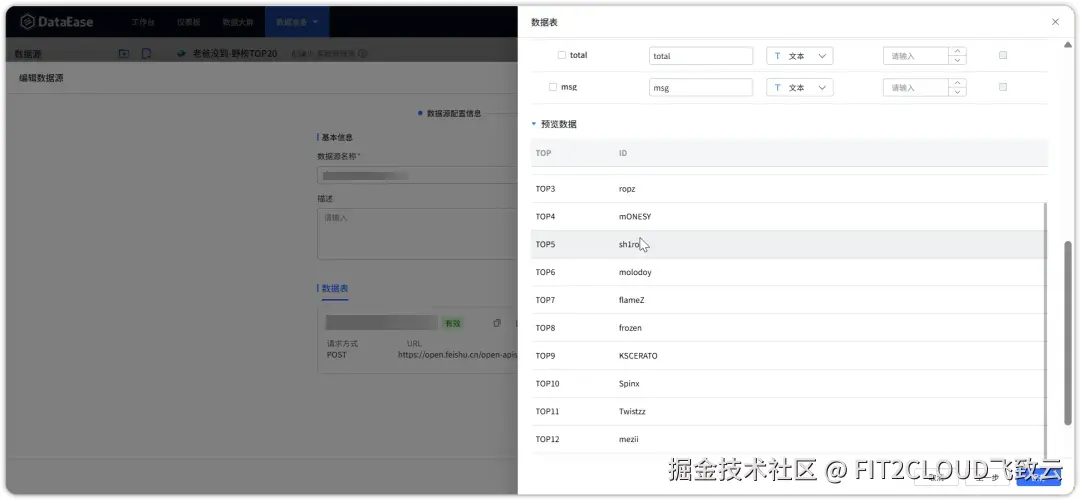Image resolution: width=1080 pixels, height=500 pixels.
Task: Open the 仪表板 nav item
Action: coord(188,22)
